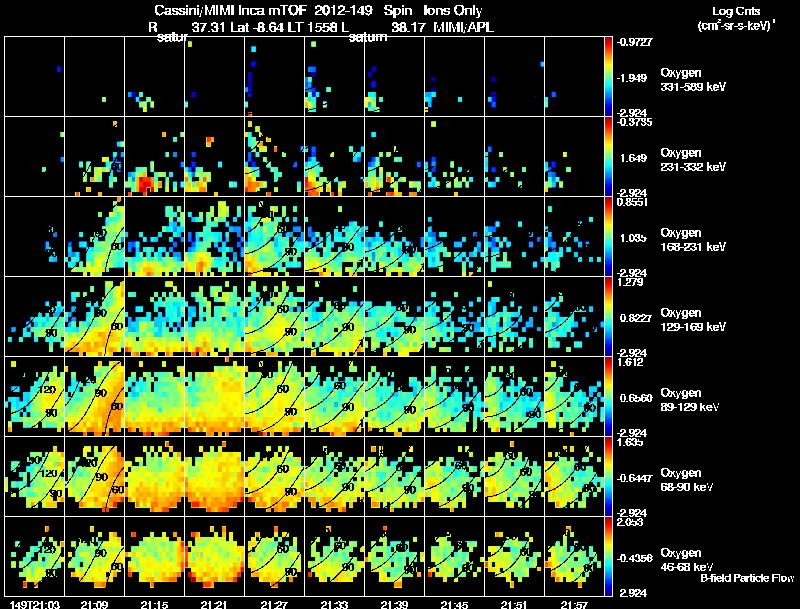Click the Lat -8.64 value in header
800x609 pixels.
pyautogui.click(x=257, y=27)
